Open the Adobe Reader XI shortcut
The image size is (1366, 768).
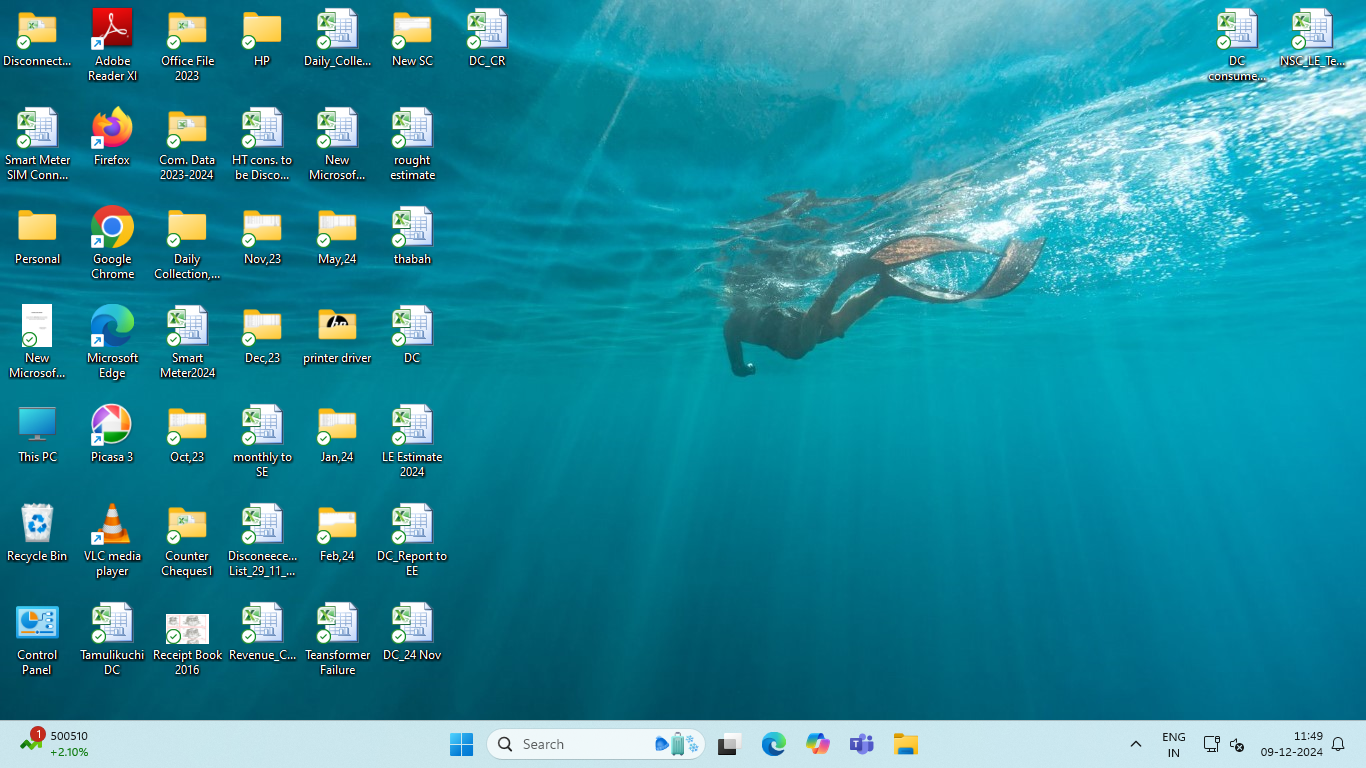112,31
